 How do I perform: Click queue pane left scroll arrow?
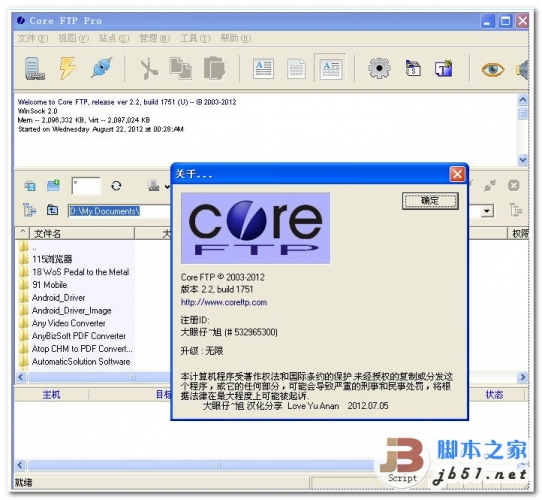pos(20,465)
